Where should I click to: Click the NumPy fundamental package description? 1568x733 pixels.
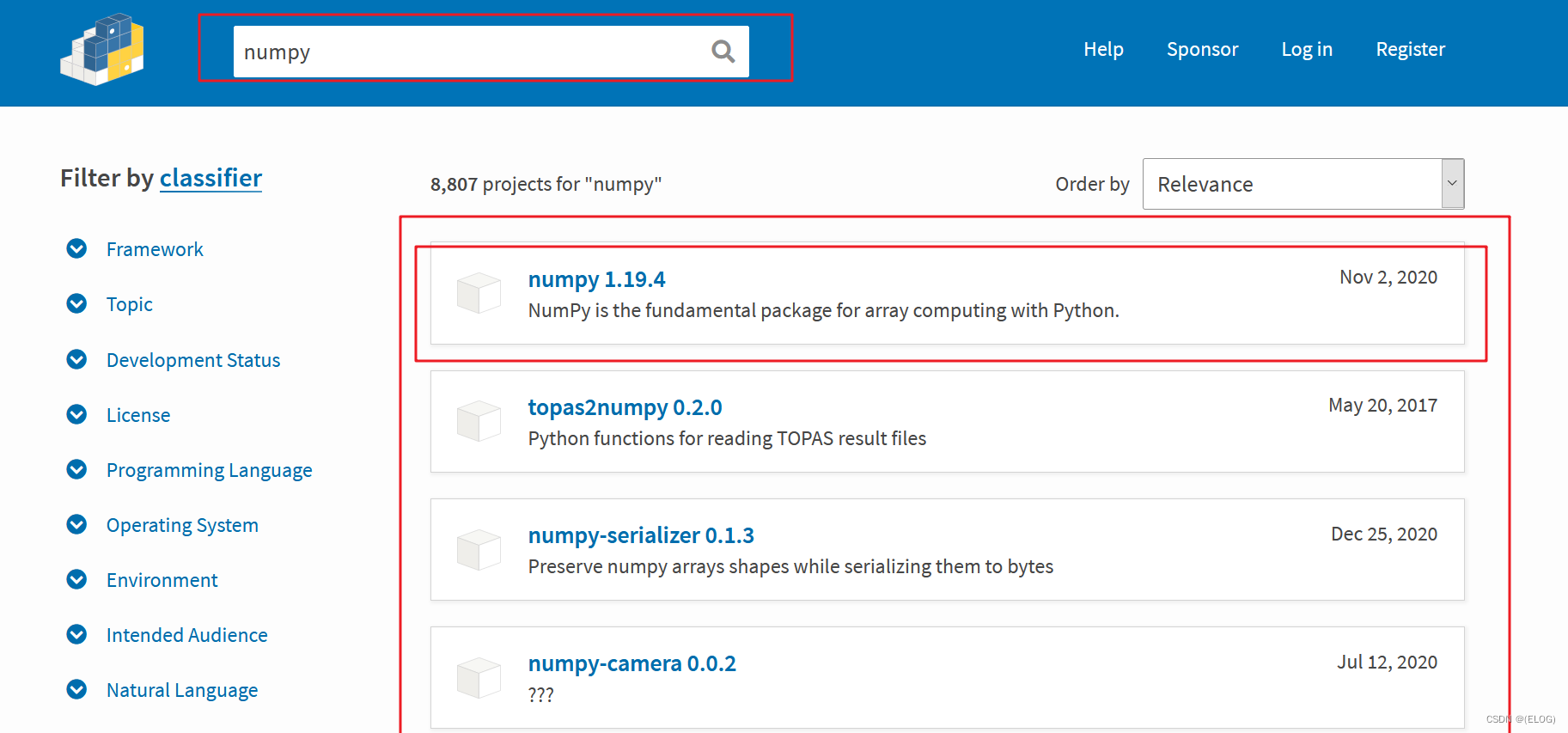tap(823, 310)
